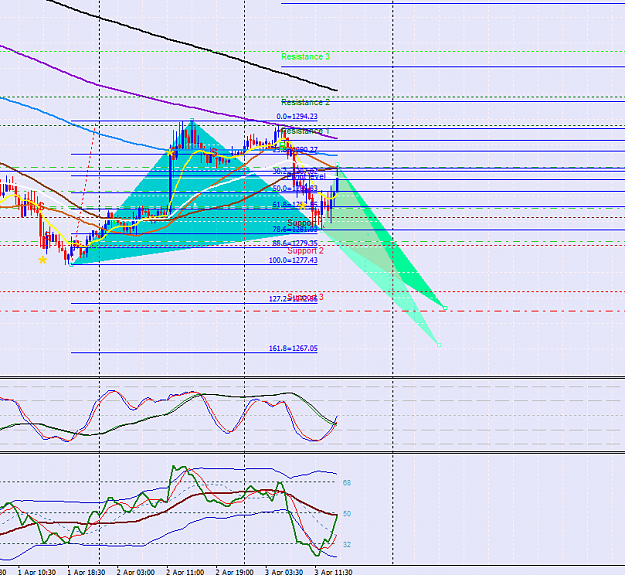
Task: Click the Resistance 2 pivot label
Action: pyautogui.click(x=305, y=102)
